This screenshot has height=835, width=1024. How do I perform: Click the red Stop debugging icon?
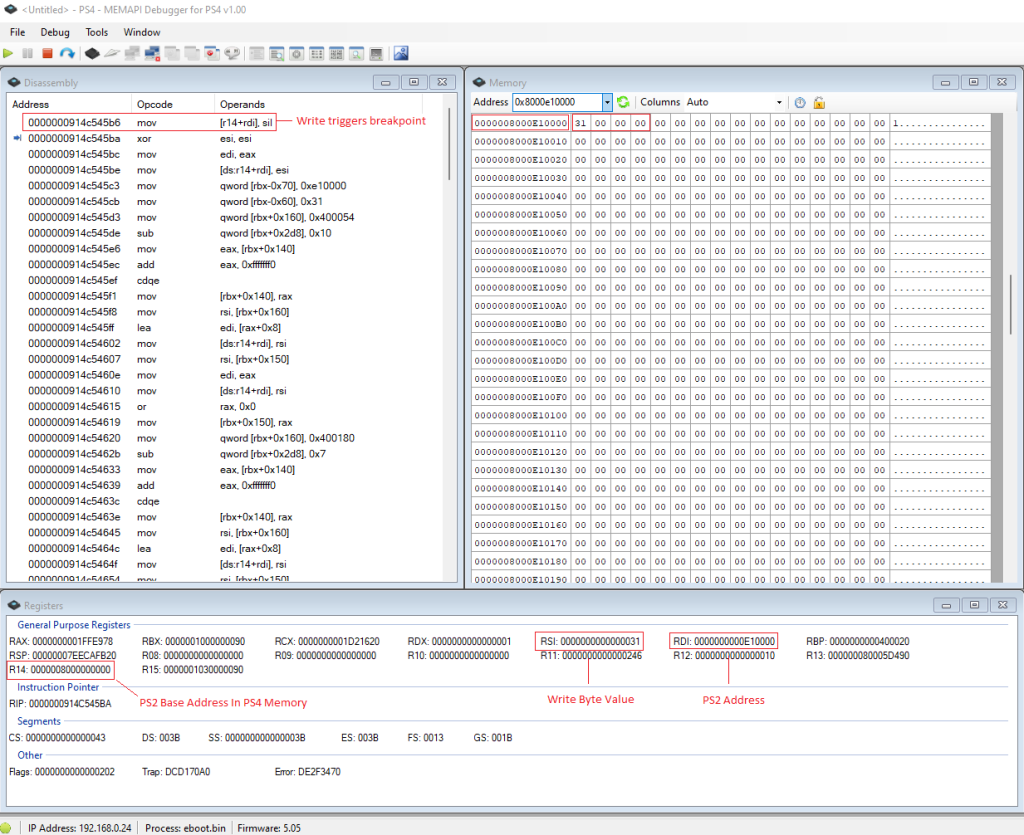point(47,53)
